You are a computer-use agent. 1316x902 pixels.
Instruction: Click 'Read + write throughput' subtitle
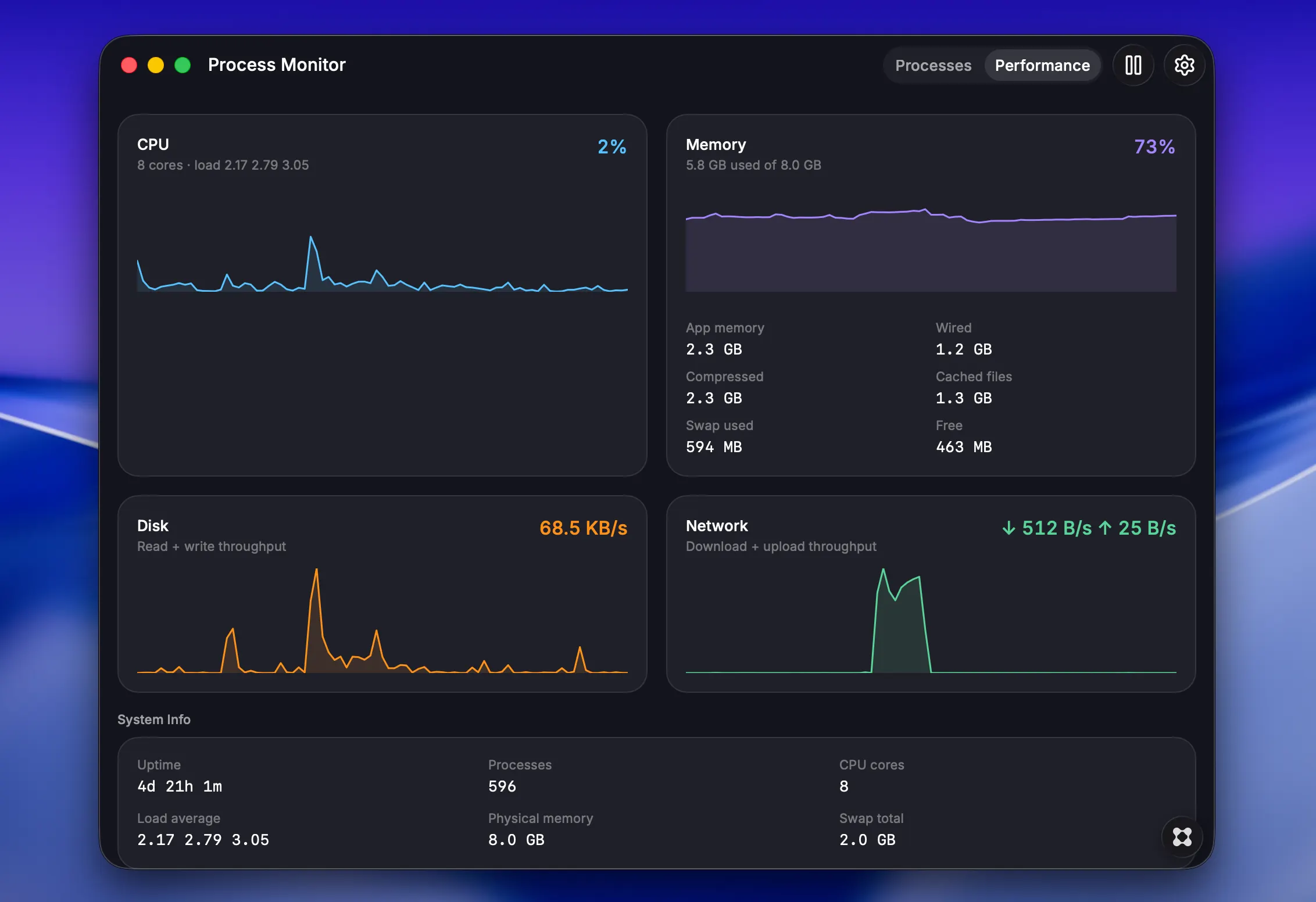click(x=211, y=546)
